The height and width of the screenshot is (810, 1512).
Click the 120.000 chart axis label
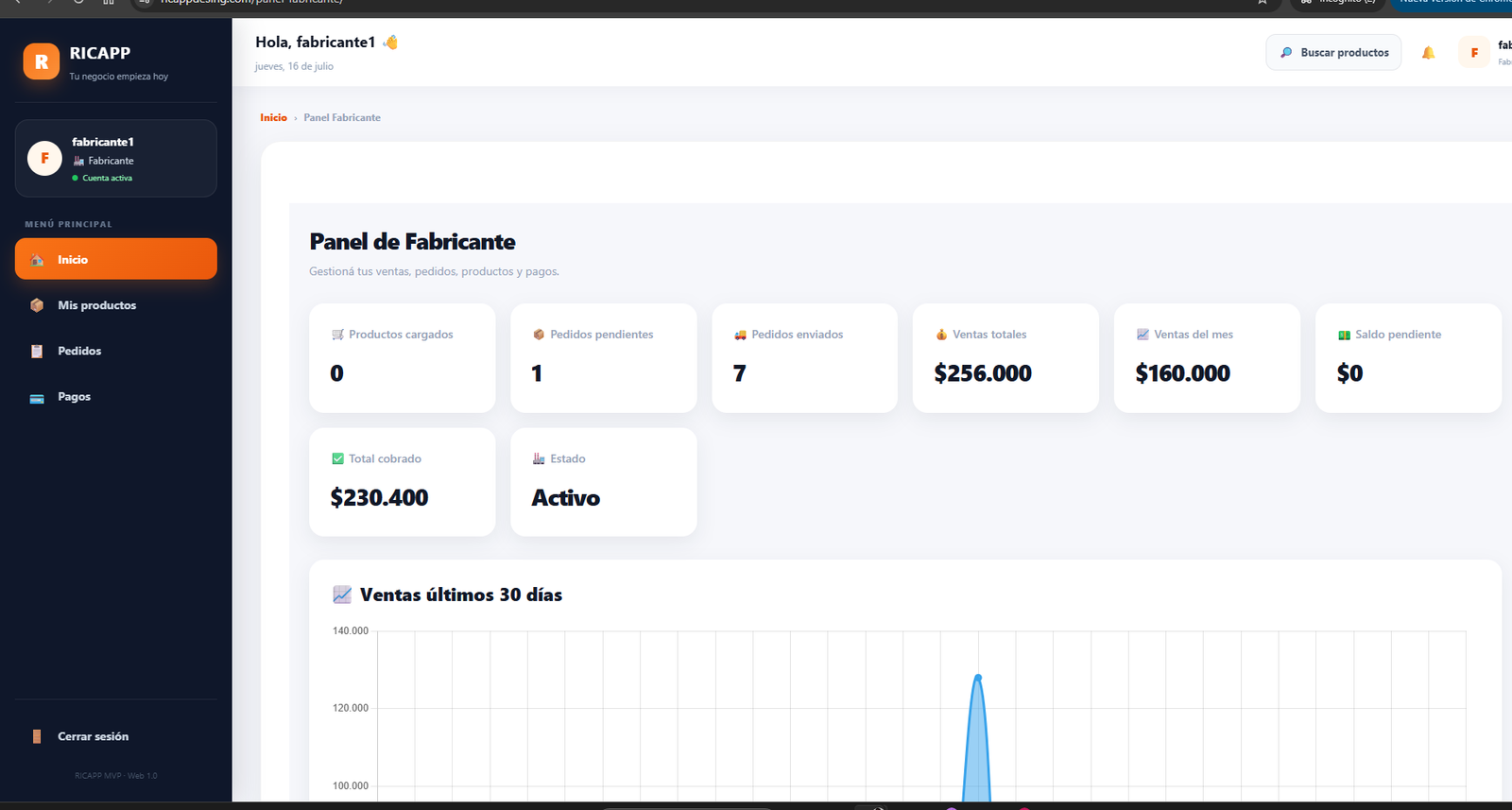(351, 708)
